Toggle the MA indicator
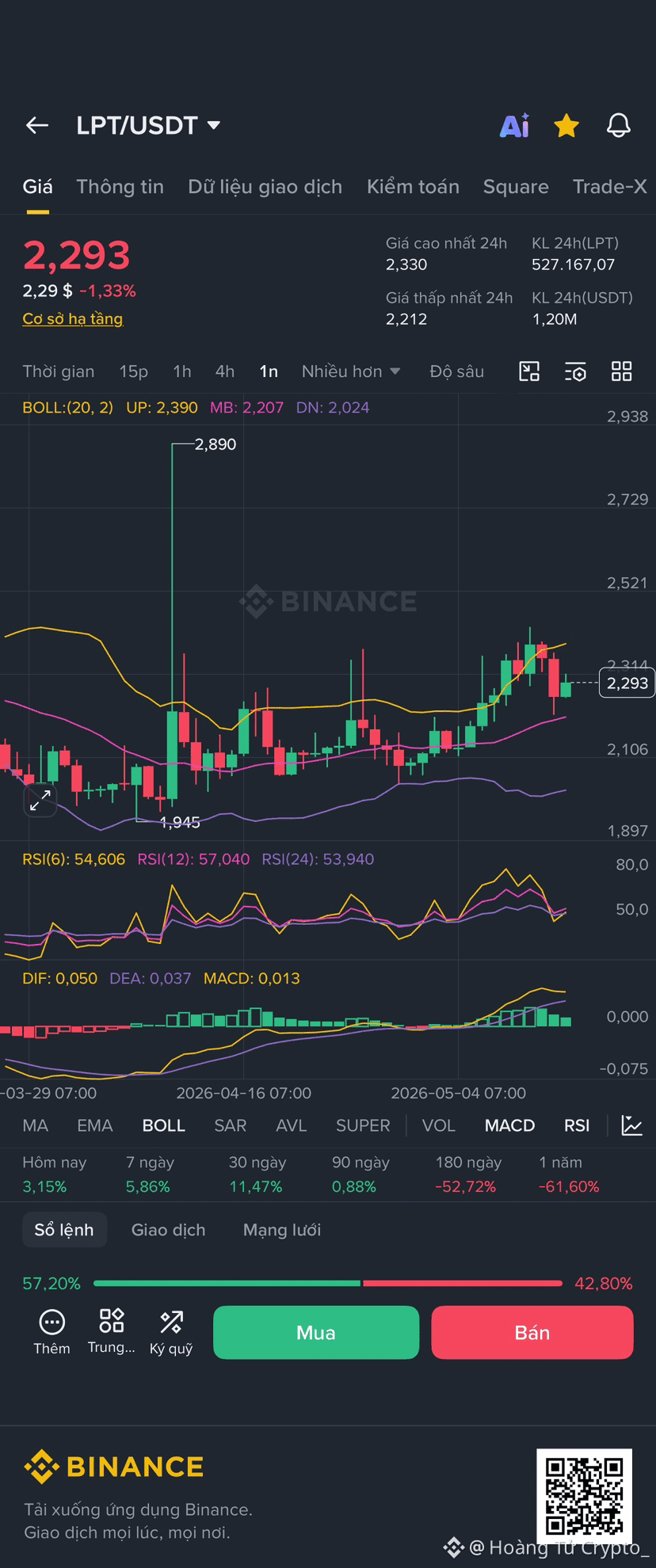 [36, 1125]
